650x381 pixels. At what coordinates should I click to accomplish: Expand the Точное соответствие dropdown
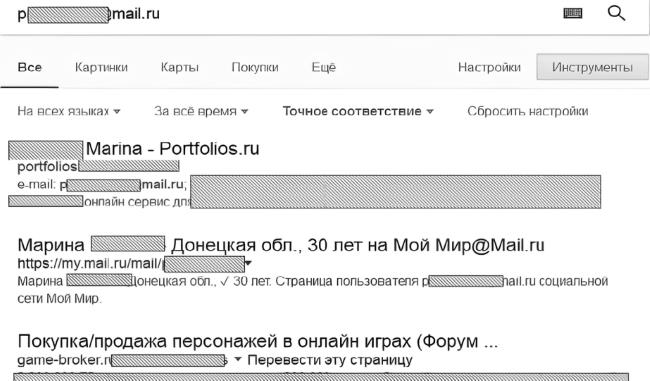[x=358, y=111]
